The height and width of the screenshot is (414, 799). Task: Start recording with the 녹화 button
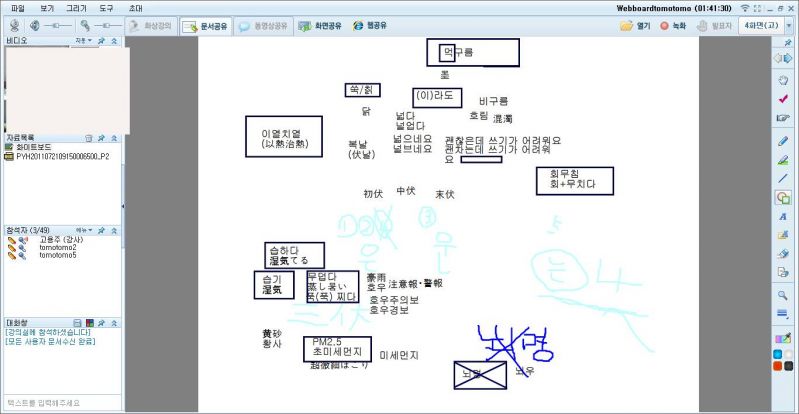pos(675,26)
